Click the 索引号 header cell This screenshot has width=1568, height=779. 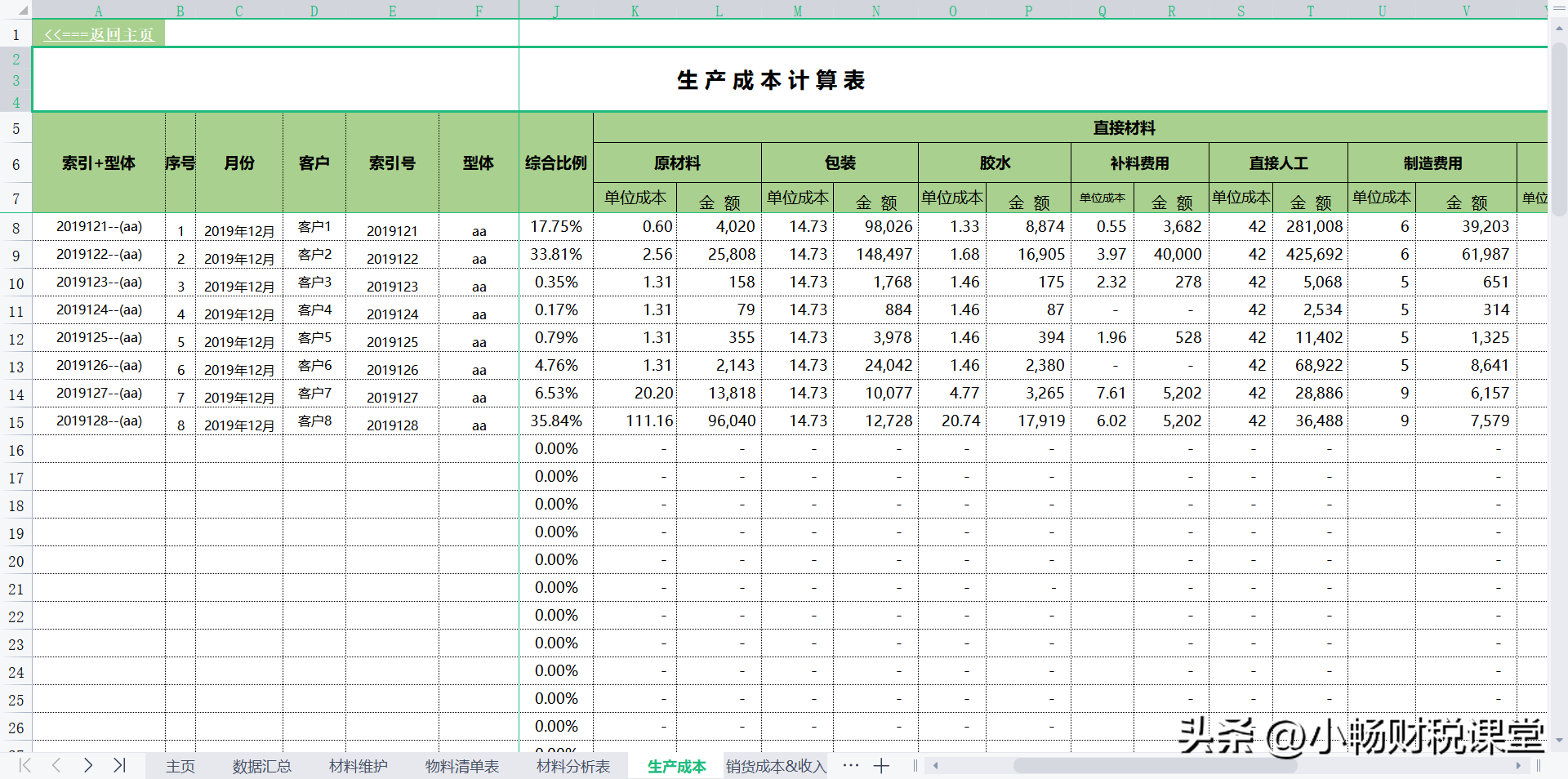coord(392,163)
